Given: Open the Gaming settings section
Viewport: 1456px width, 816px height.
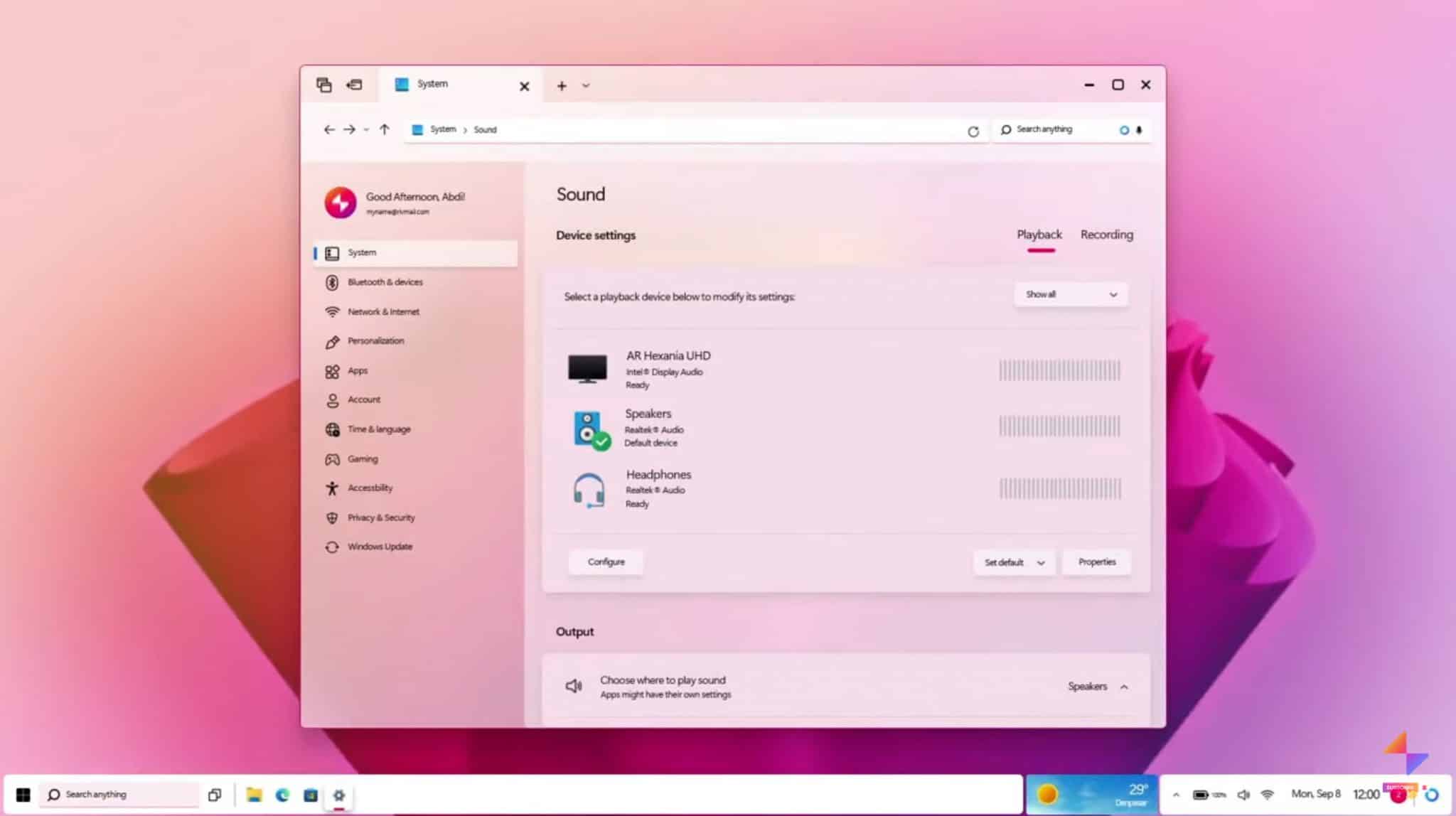Looking at the screenshot, I should 362,458.
